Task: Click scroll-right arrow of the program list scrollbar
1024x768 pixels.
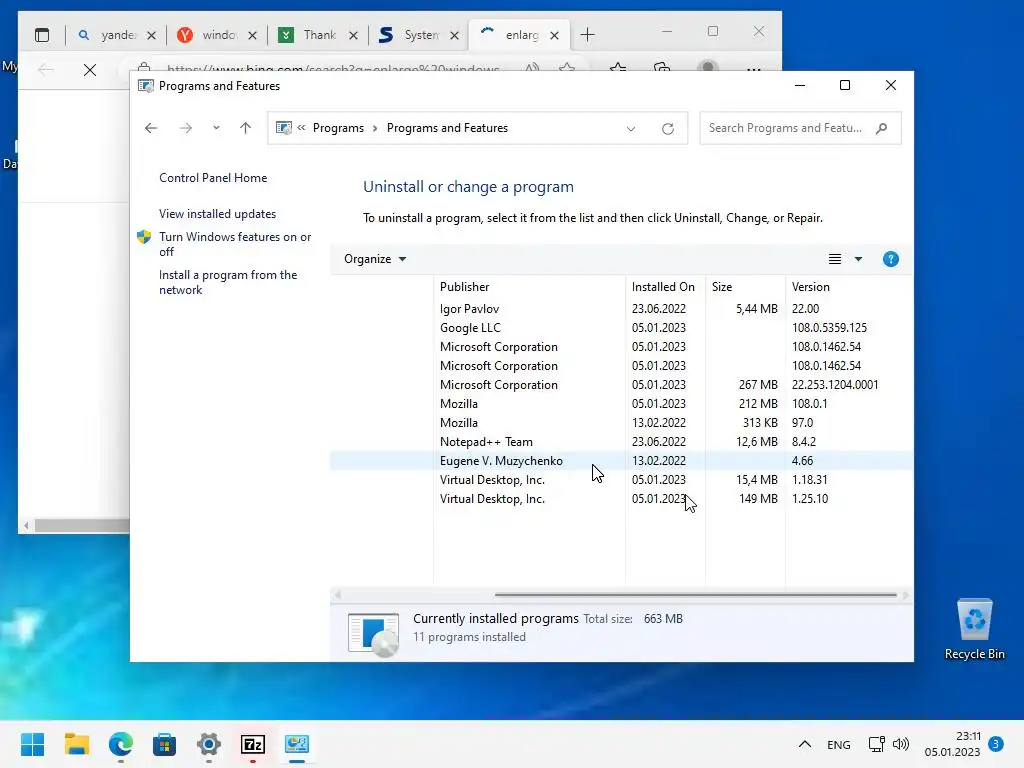Action: coord(906,595)
